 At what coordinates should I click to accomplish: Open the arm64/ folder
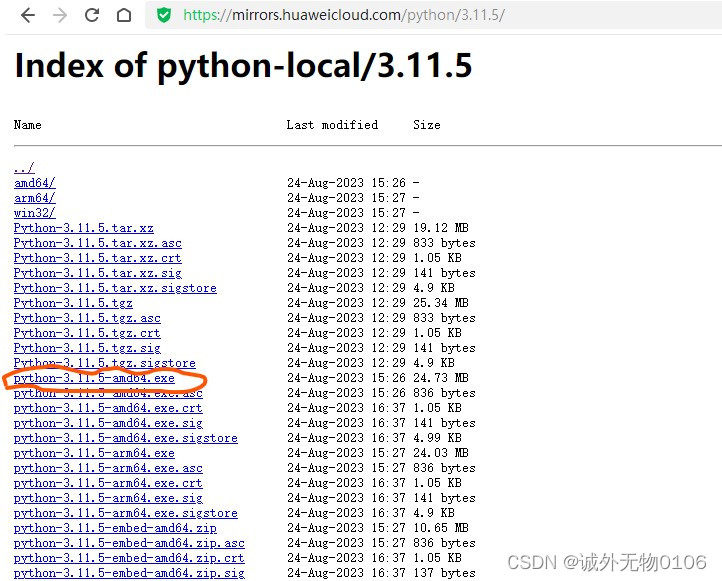point(35,198)
